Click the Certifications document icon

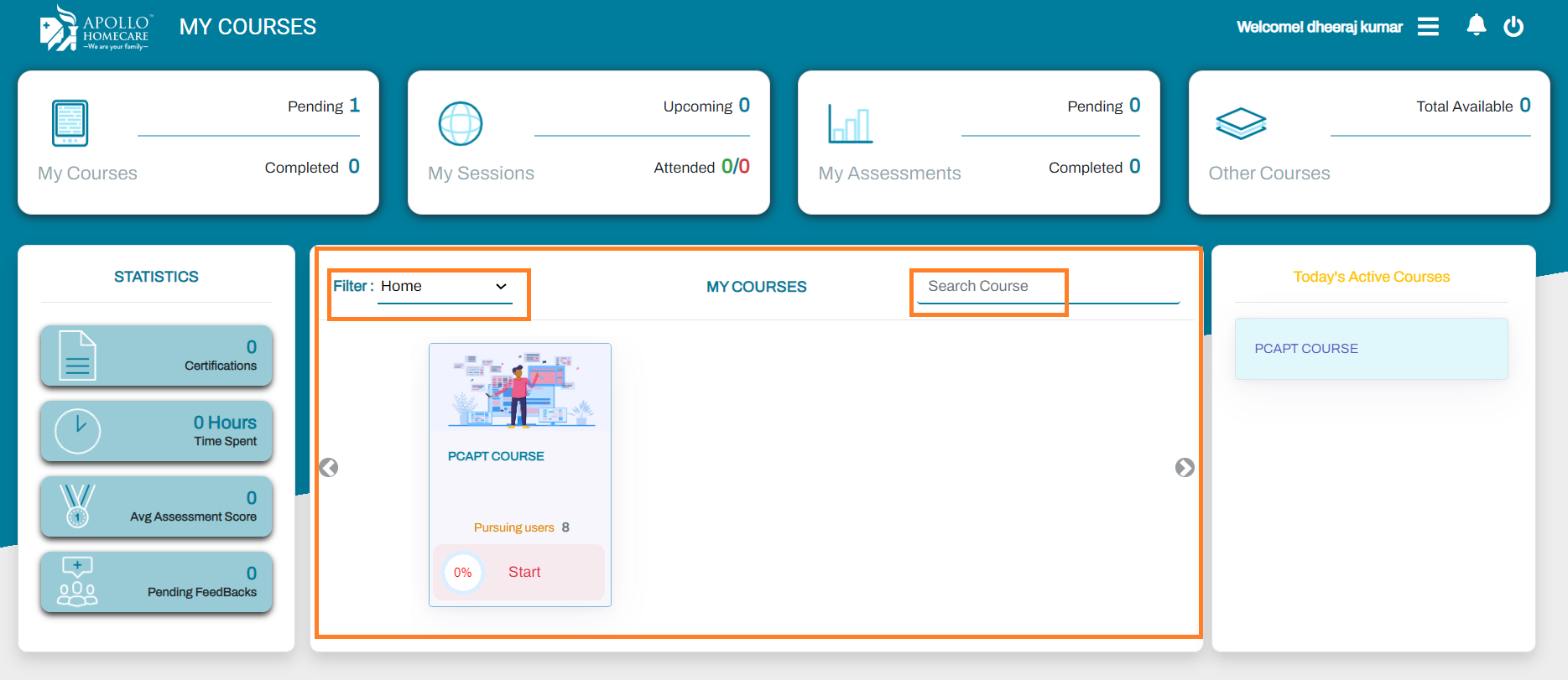pyautogui.click(x=77, y=356)
